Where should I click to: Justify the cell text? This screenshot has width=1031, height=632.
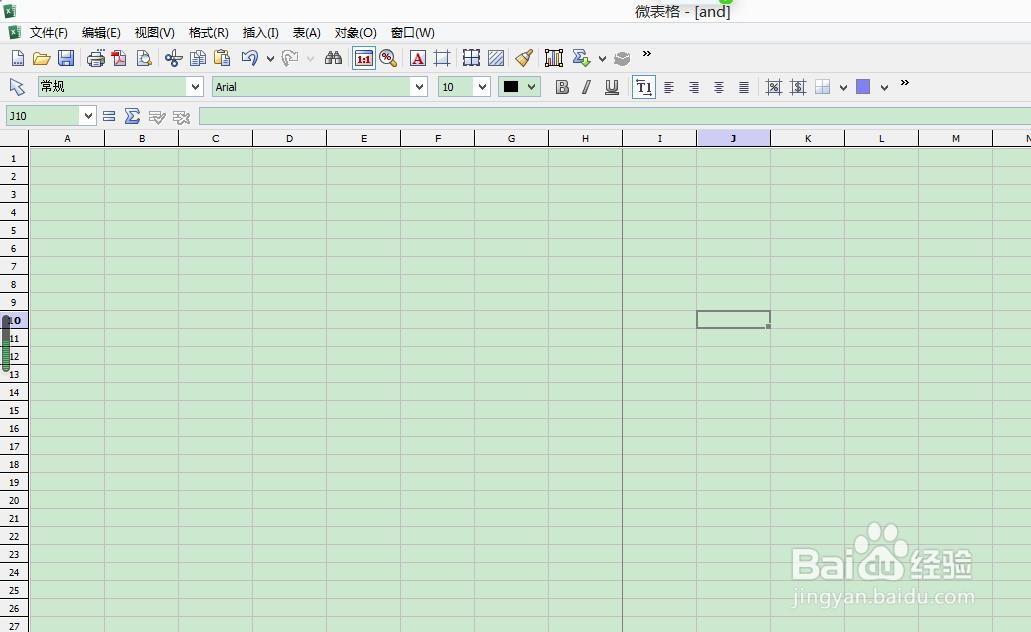coord(744,87)
